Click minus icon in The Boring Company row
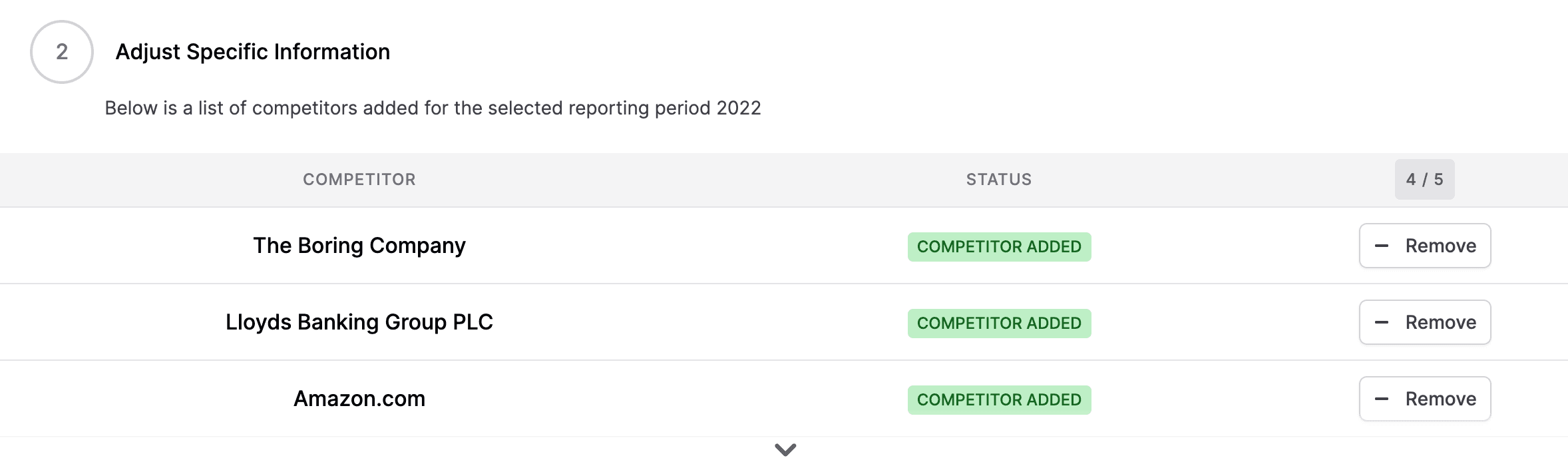1568x458 pixels. point(1382,246)
